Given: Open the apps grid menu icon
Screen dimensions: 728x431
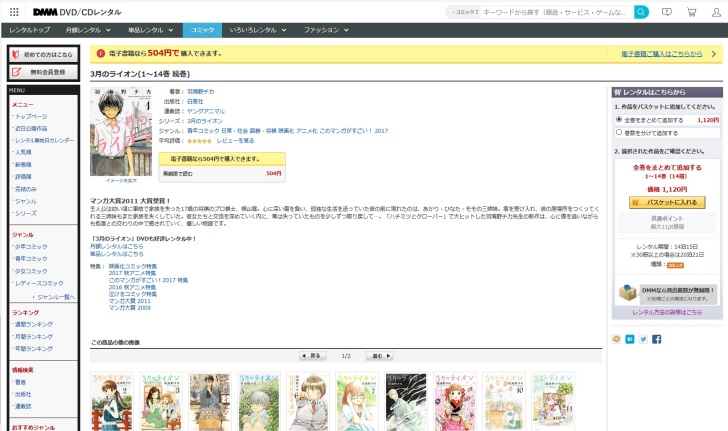Looking at the screenshot, I should click(14, 12).
